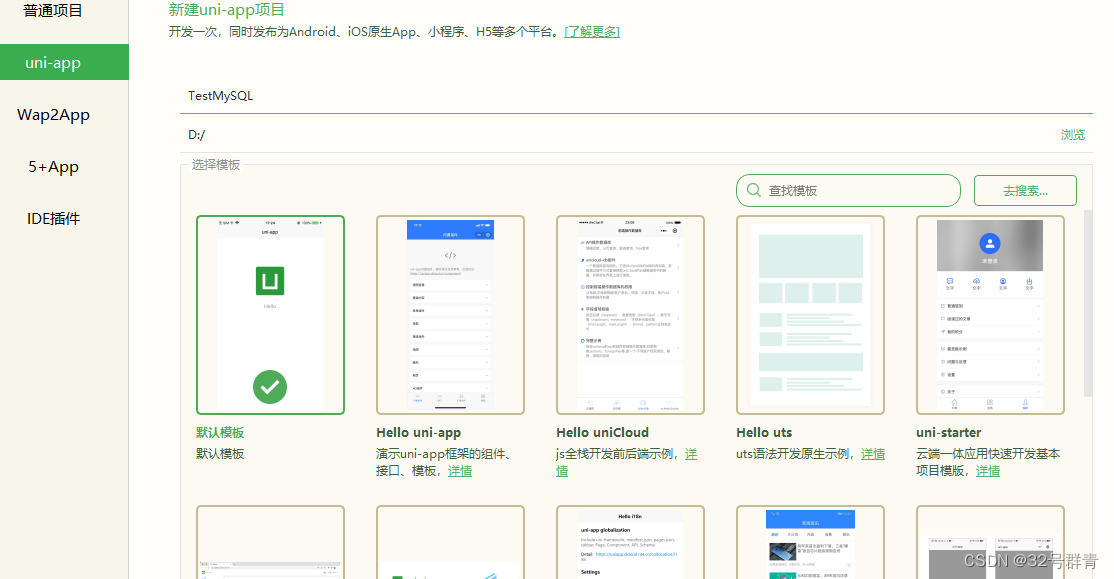Click the magnifier icon in template search
This screenshot has height=579, width=1114.
click(754, 190)
